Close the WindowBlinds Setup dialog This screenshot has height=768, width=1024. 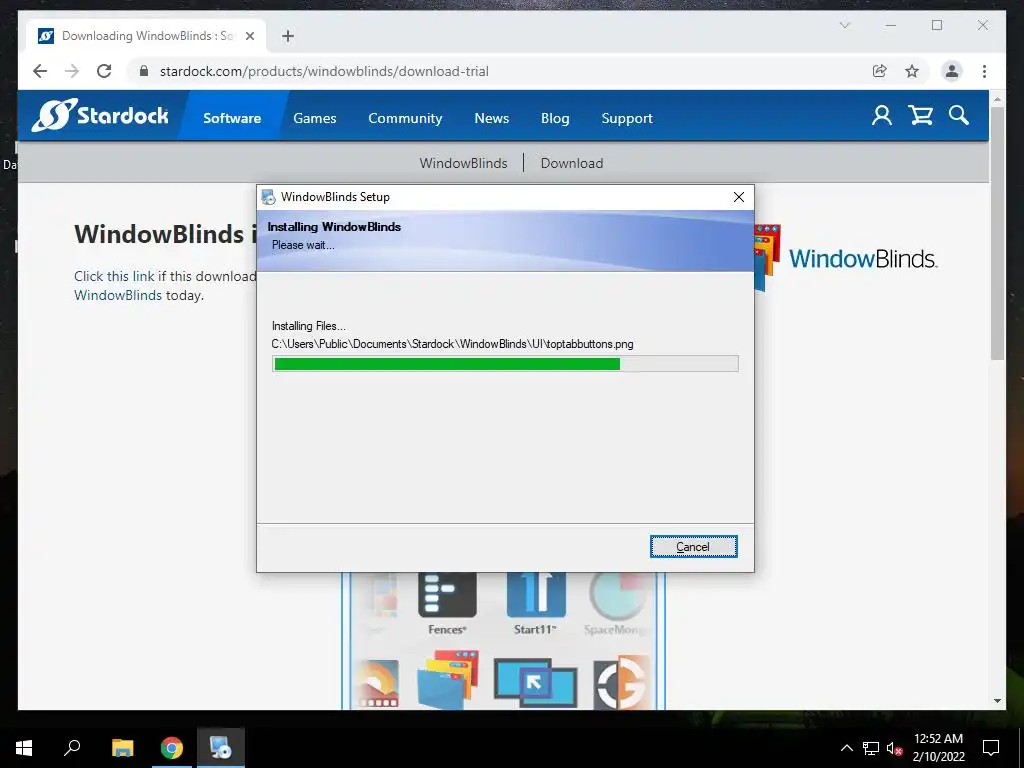click(739, 197)
